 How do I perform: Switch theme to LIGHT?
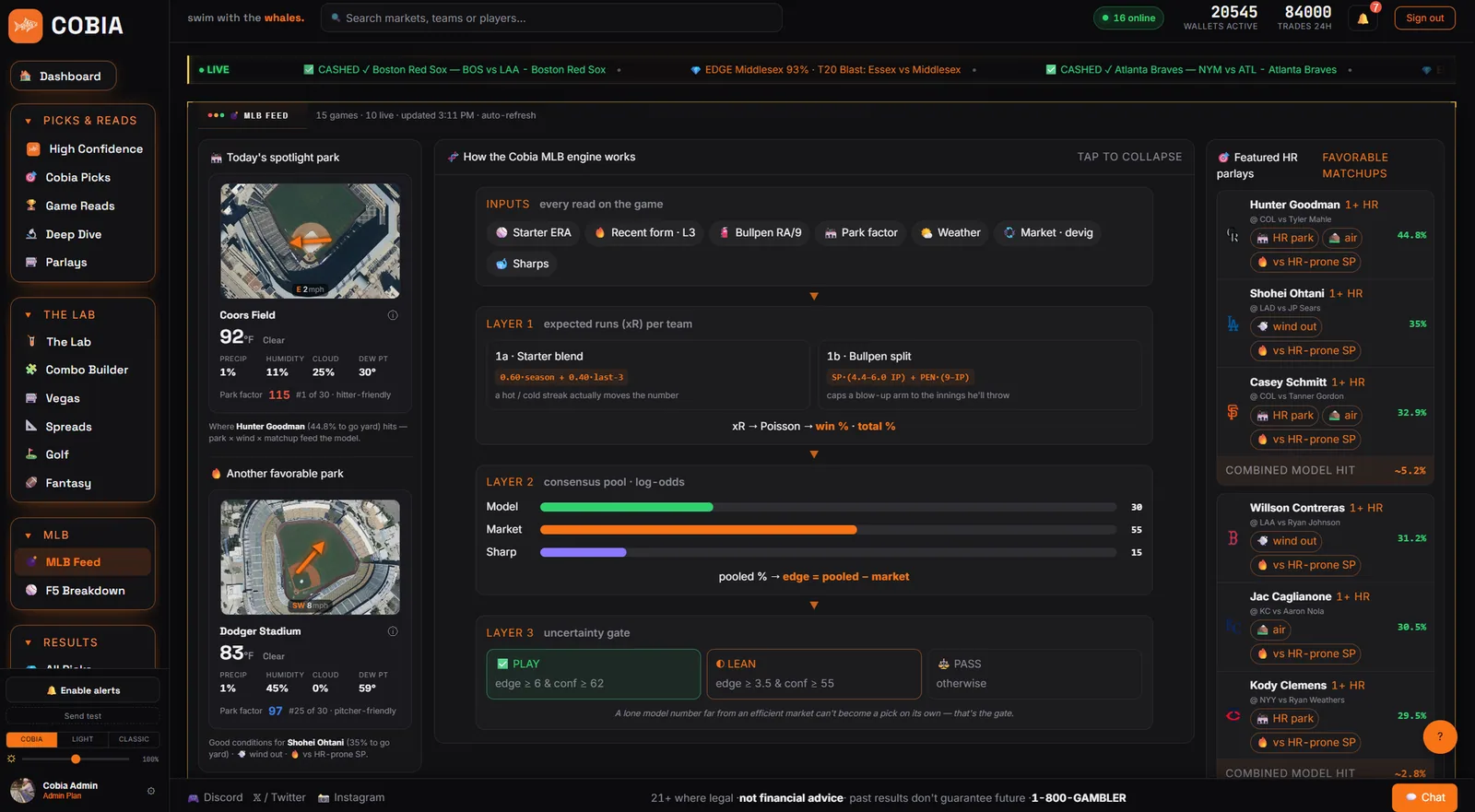(83, 739)
